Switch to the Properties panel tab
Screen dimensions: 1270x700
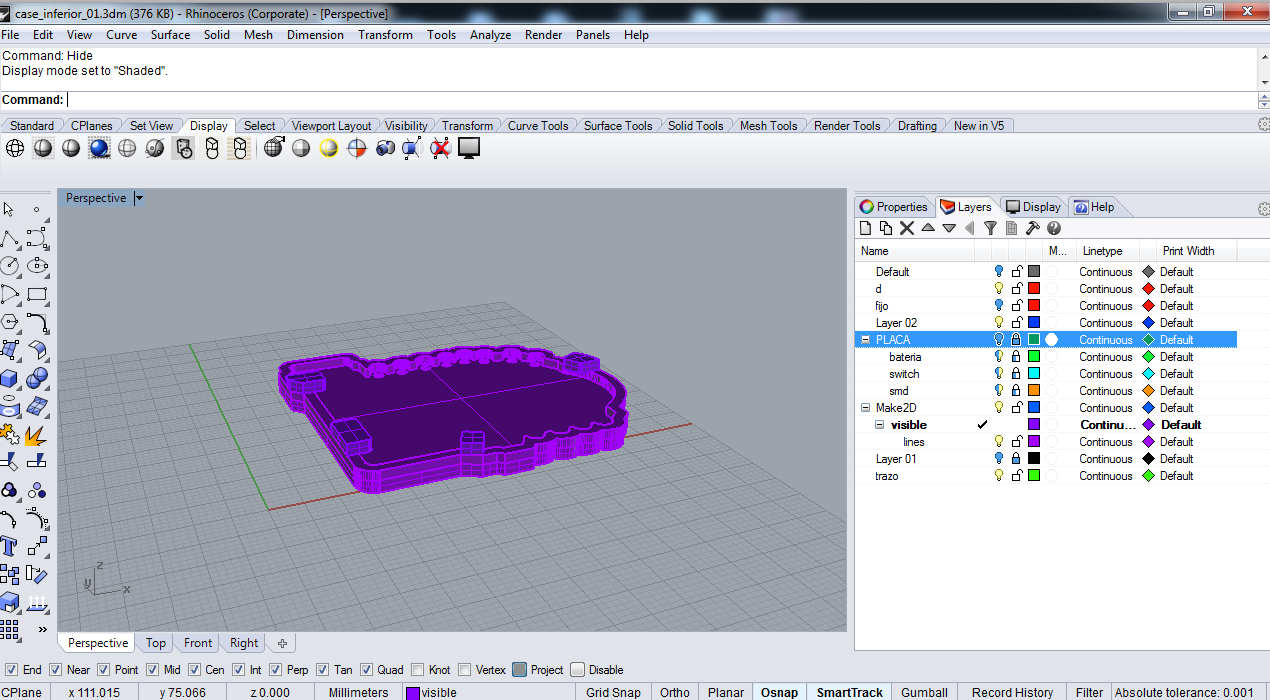(894, 207)
